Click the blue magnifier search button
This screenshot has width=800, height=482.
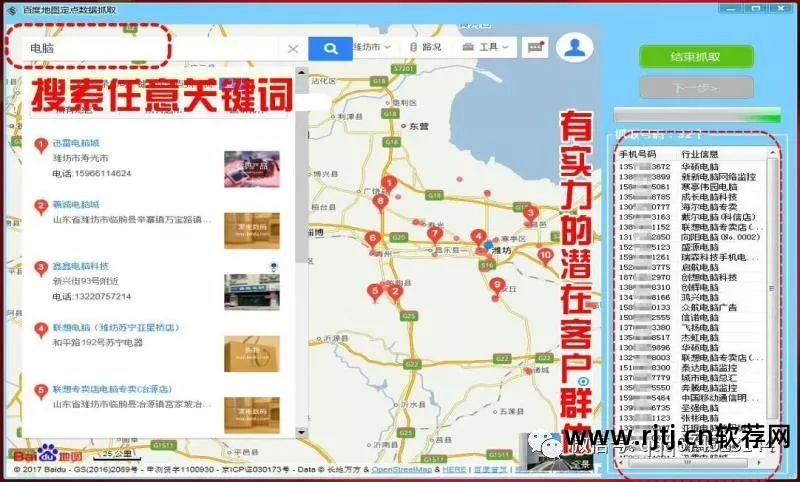331,48
